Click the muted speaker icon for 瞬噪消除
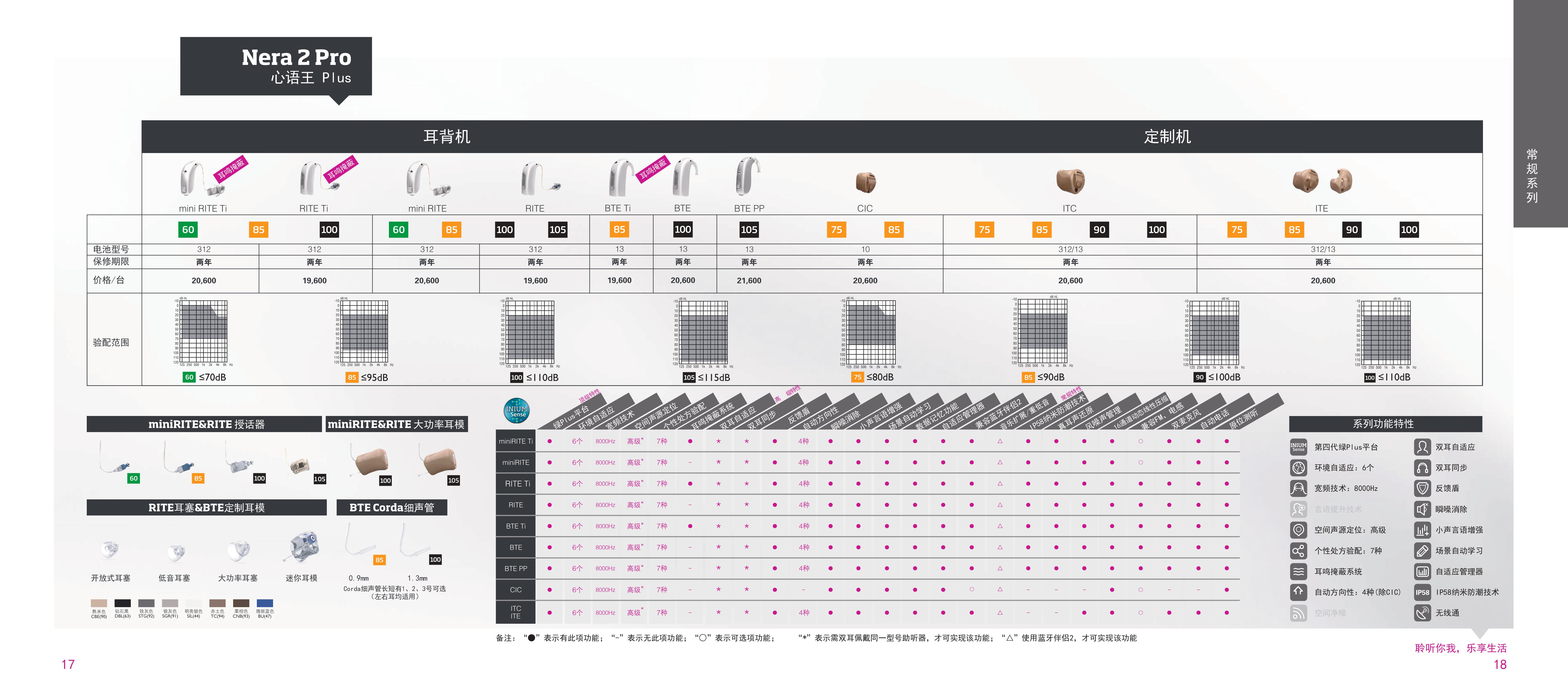1568x696 pixels. click(x=1423, y=509)
